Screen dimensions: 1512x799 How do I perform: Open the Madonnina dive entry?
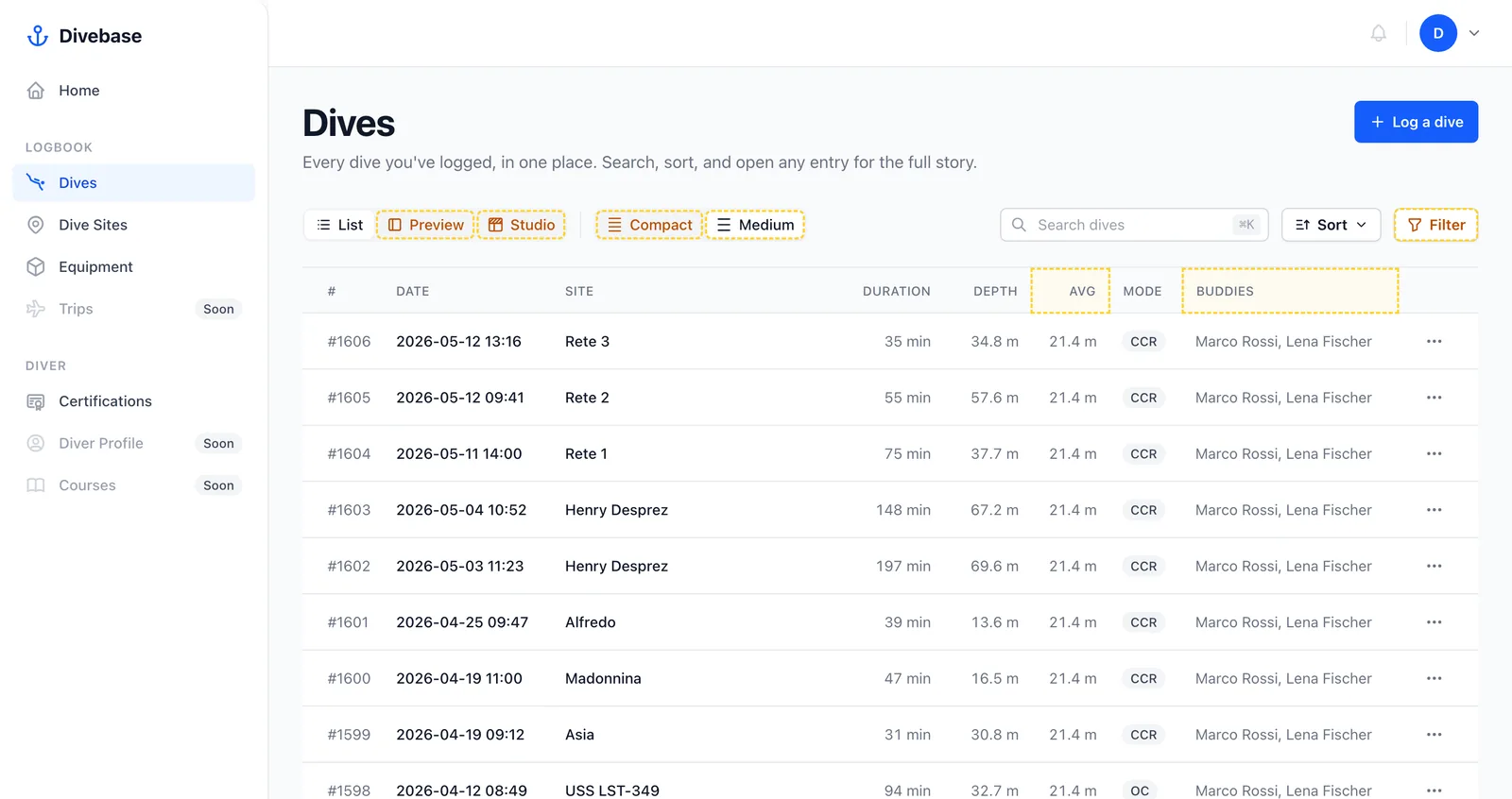pyautogui.click(x=603, y=678)
